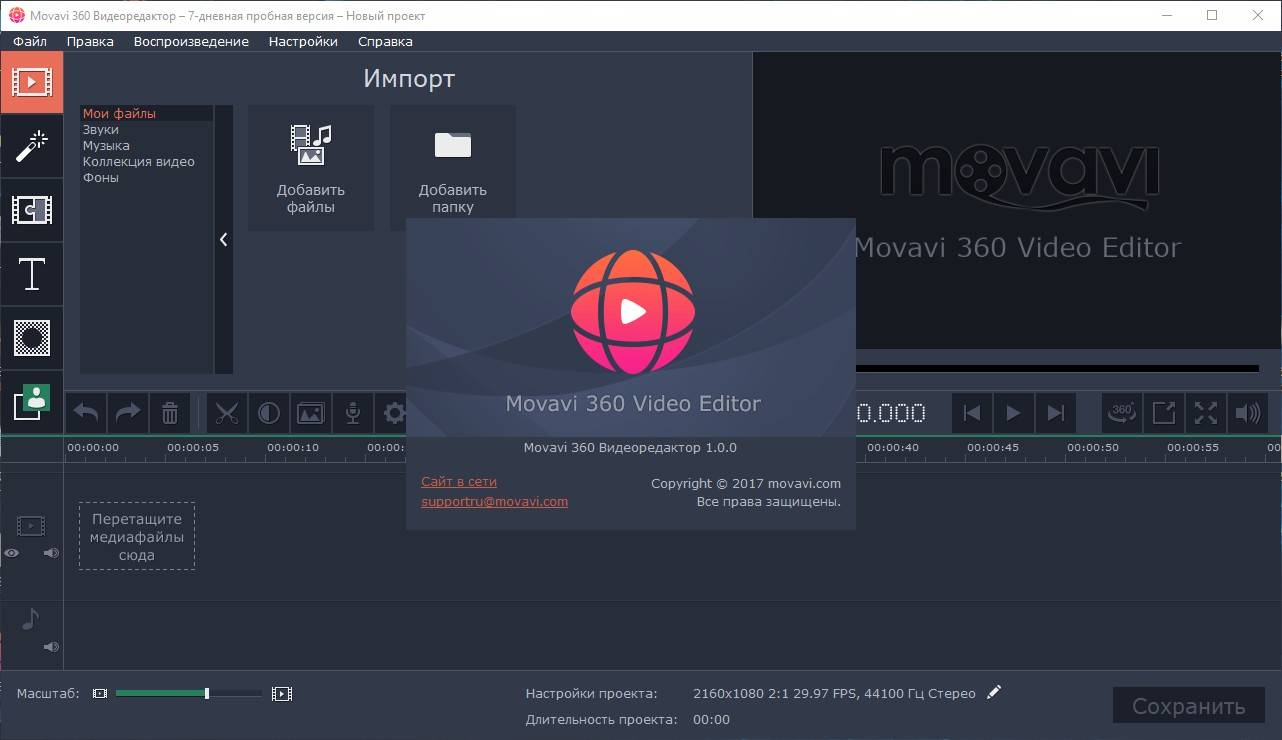Screen dimensions: 1282x740
Task: Redo the last undone action
Action: coord(128,413)
